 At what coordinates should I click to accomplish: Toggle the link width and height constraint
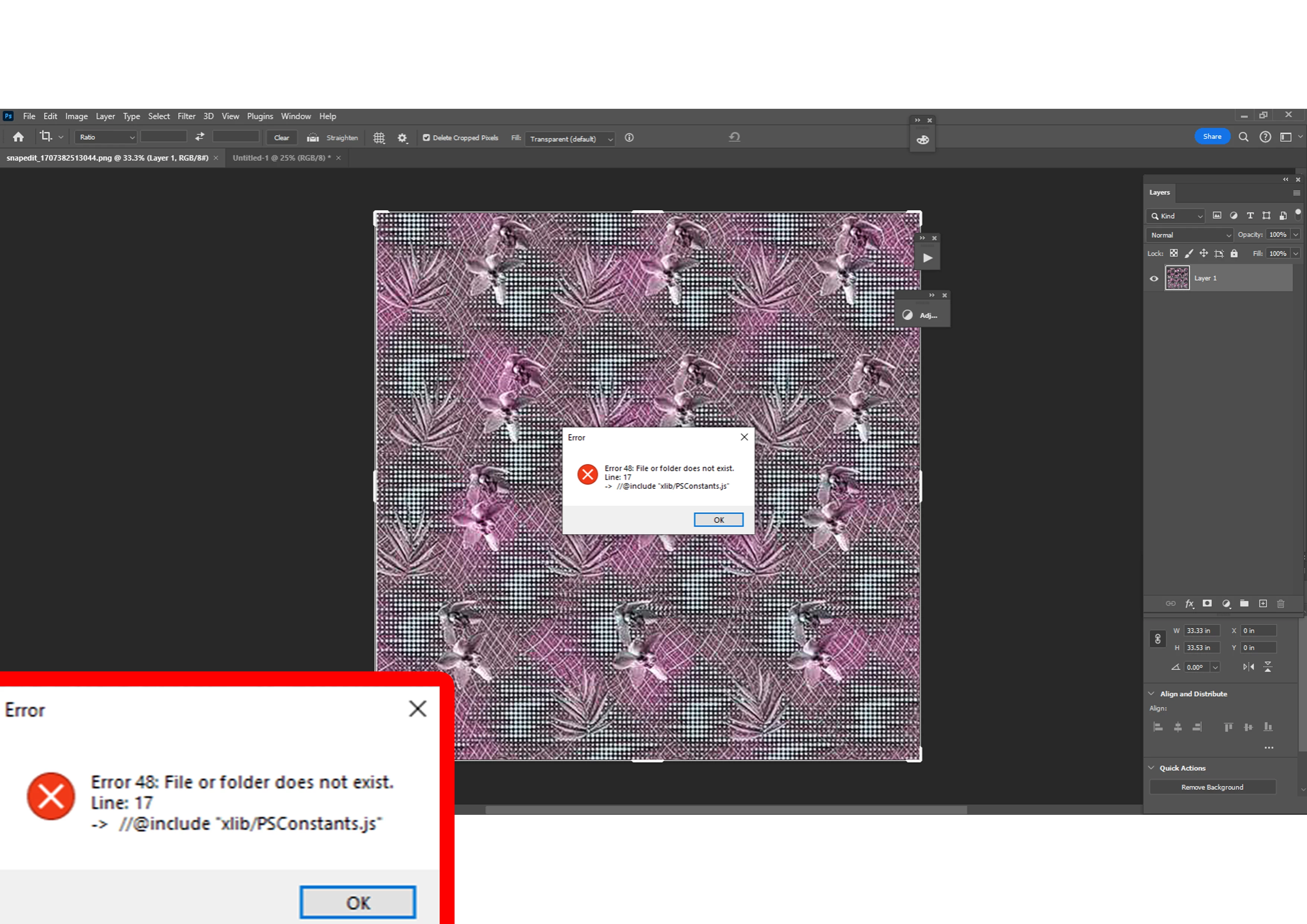(1157, 639)
